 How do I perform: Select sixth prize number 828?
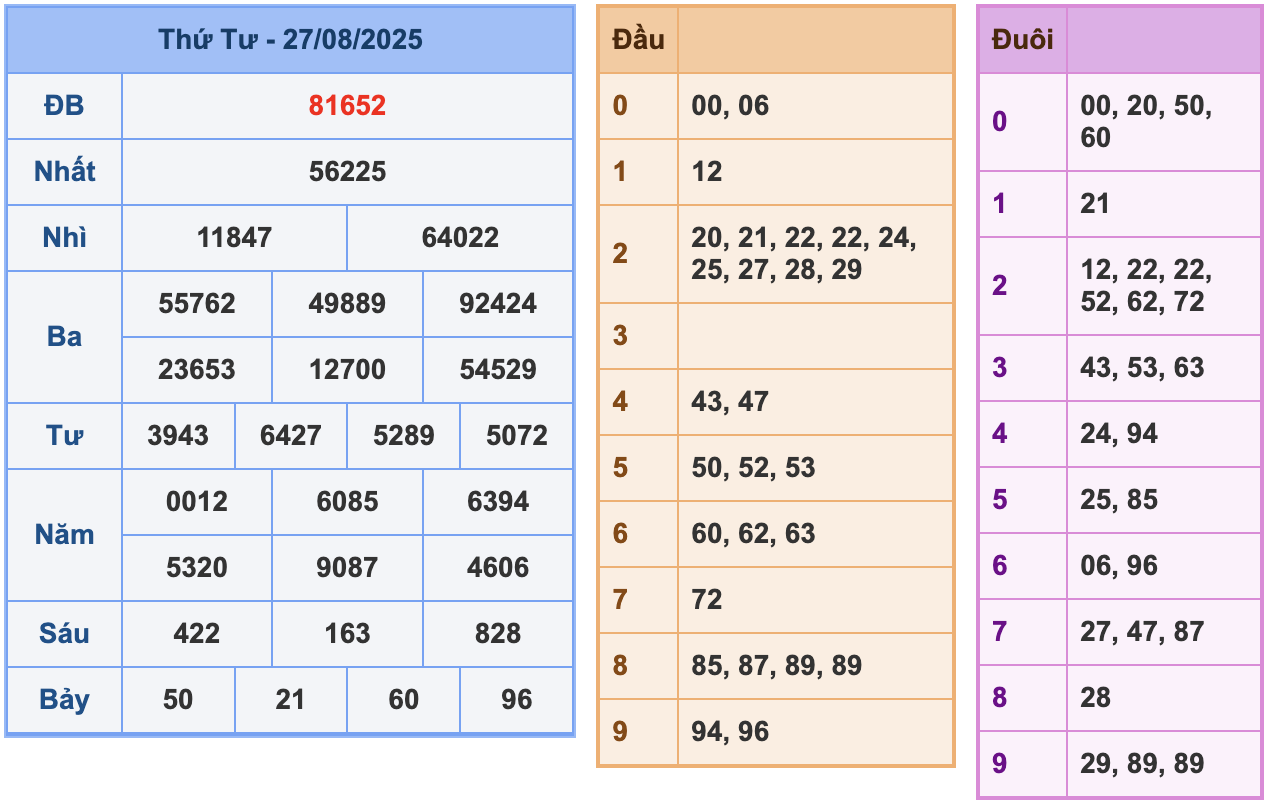(x=498, y=634)
